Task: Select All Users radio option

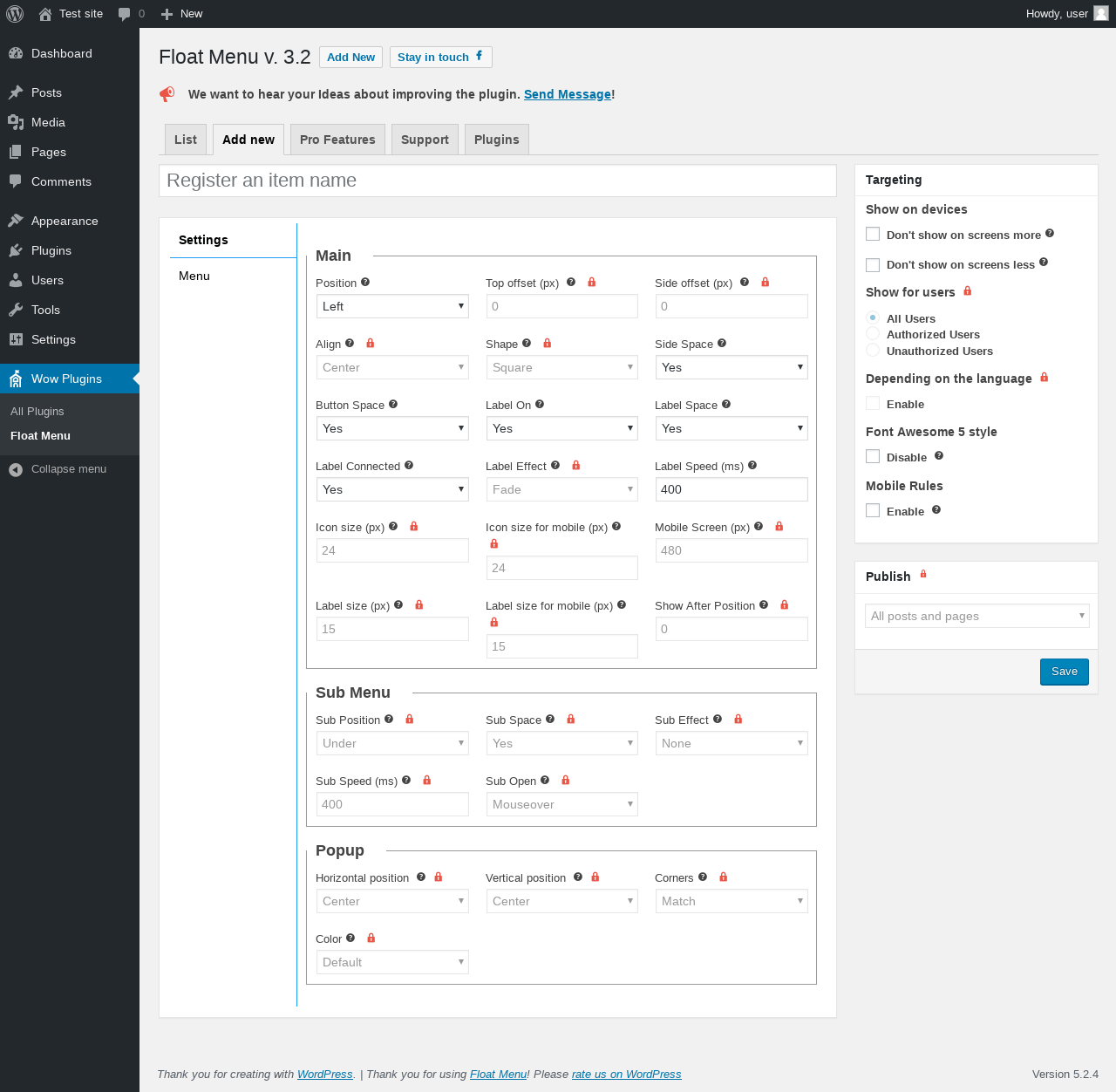Action: coord(873,317)
